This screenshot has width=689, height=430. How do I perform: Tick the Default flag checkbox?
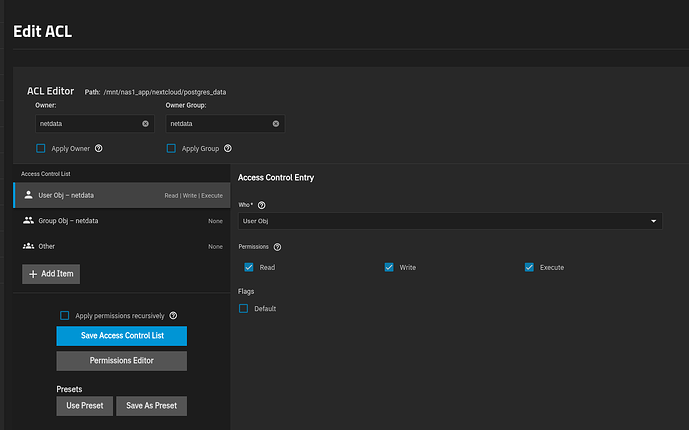tap(243, 308)
